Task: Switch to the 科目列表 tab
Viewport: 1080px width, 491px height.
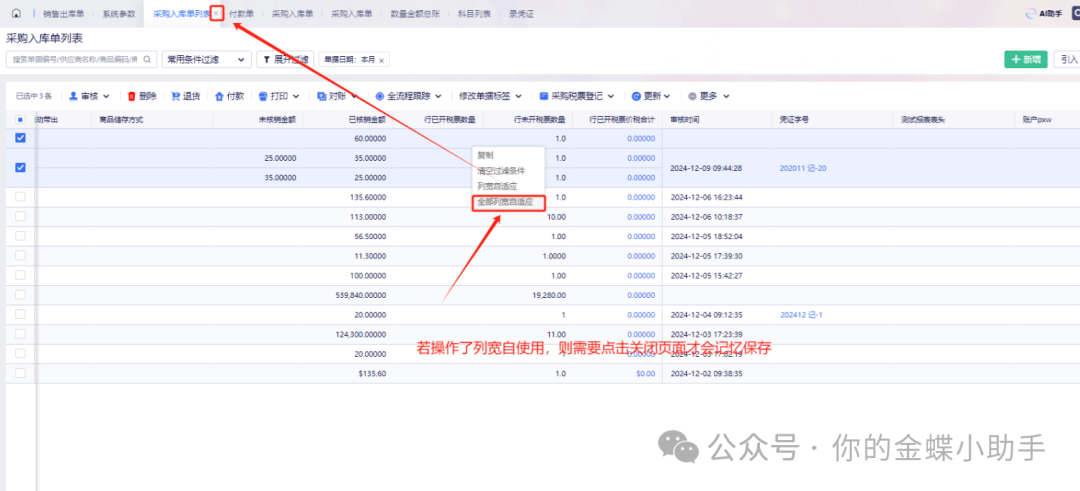Action: click(x=474, y=13)
